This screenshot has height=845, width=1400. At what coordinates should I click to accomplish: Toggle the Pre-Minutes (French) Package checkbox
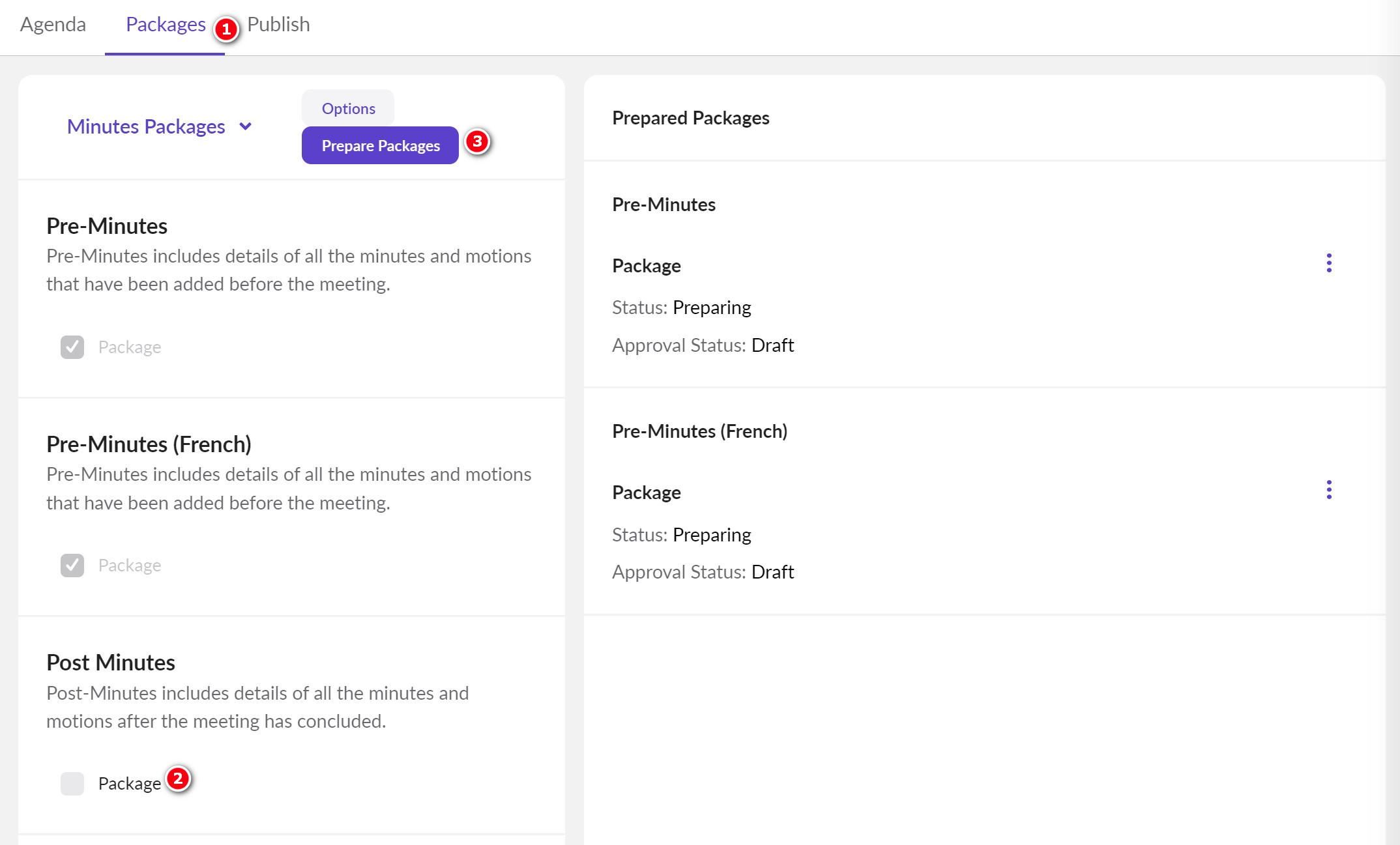72,566
